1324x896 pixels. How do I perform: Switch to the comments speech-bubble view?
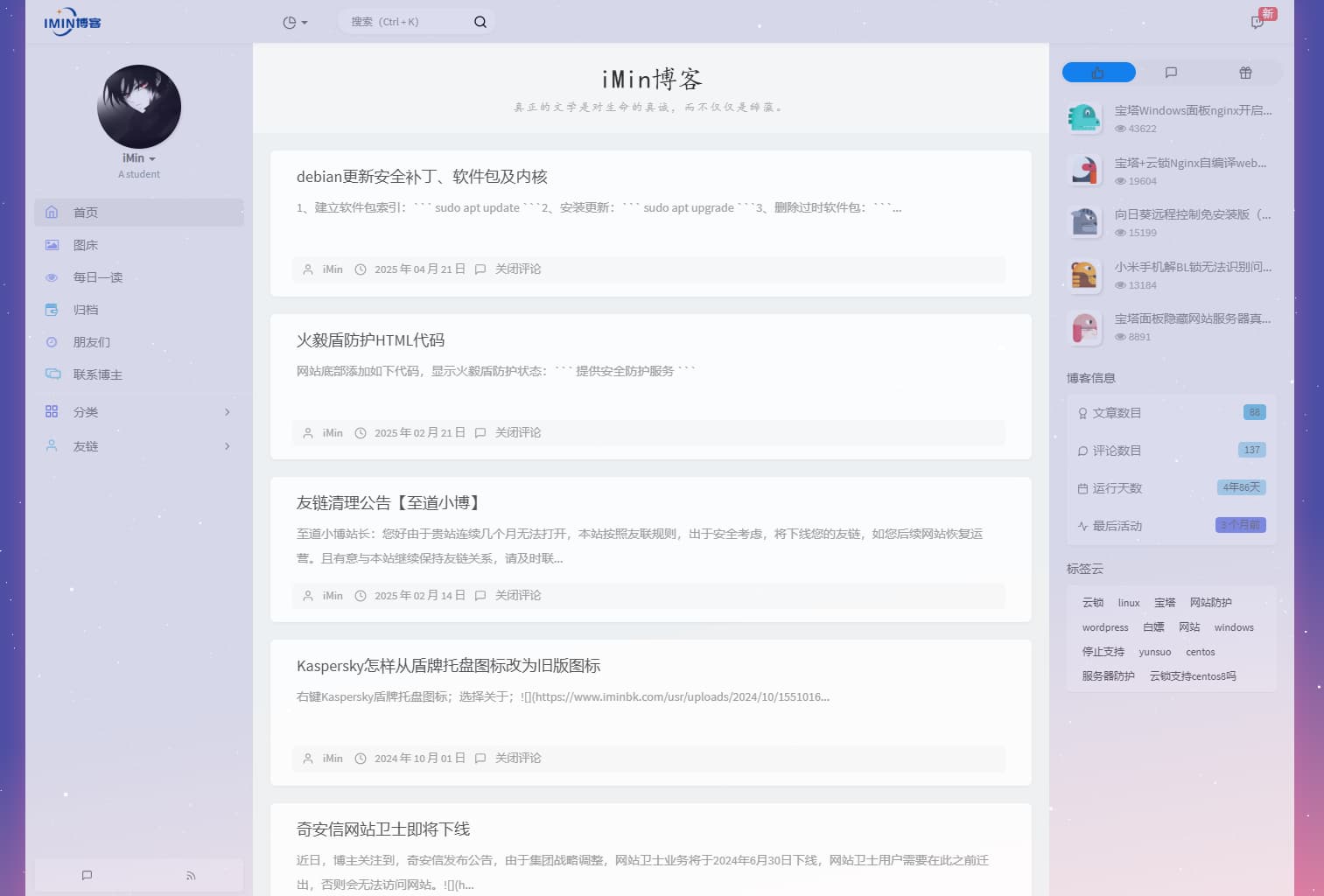(x=1172, y=72)
